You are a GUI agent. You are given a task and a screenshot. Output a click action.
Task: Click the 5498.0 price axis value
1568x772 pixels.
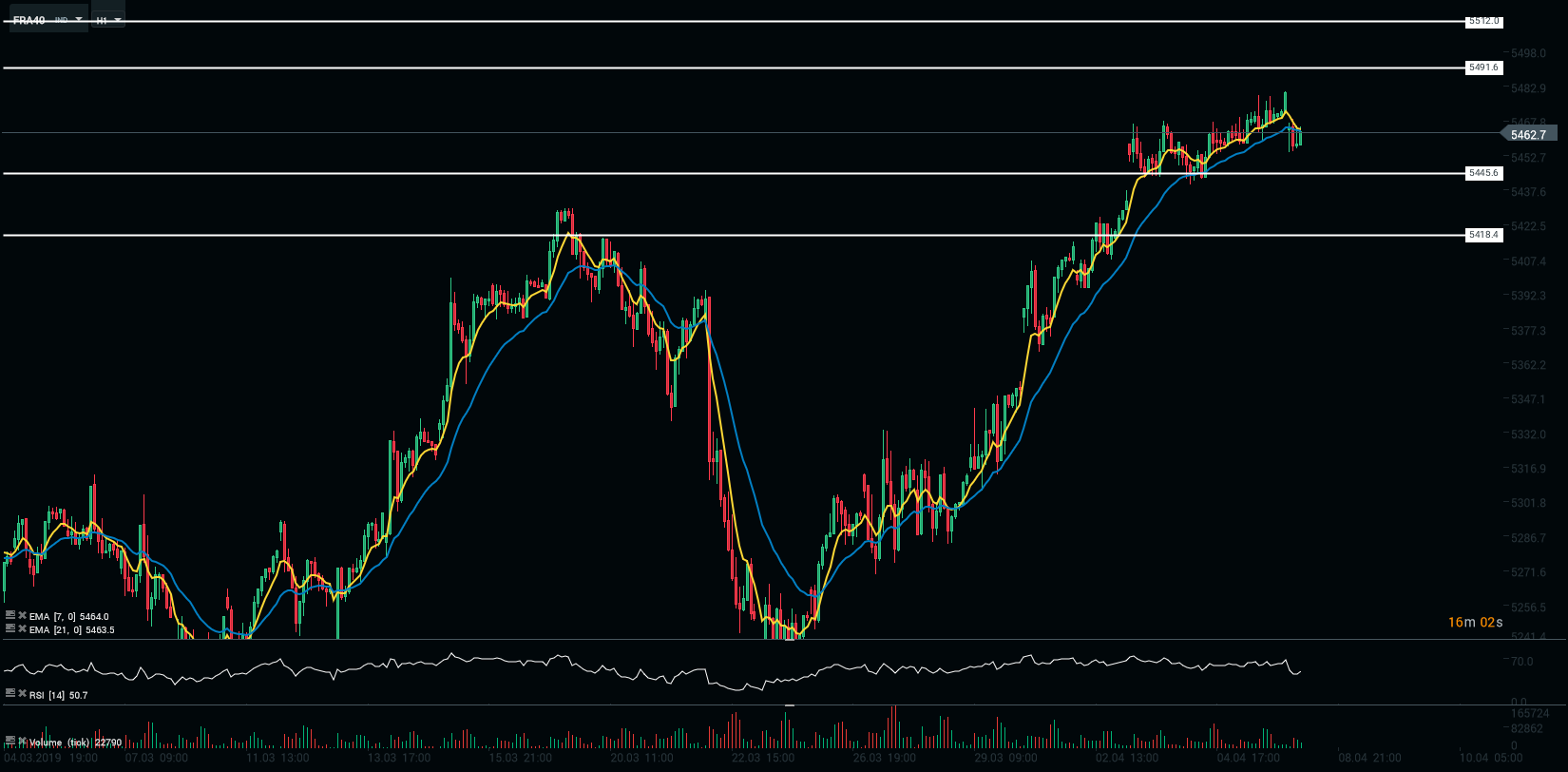coord(1528,53)
